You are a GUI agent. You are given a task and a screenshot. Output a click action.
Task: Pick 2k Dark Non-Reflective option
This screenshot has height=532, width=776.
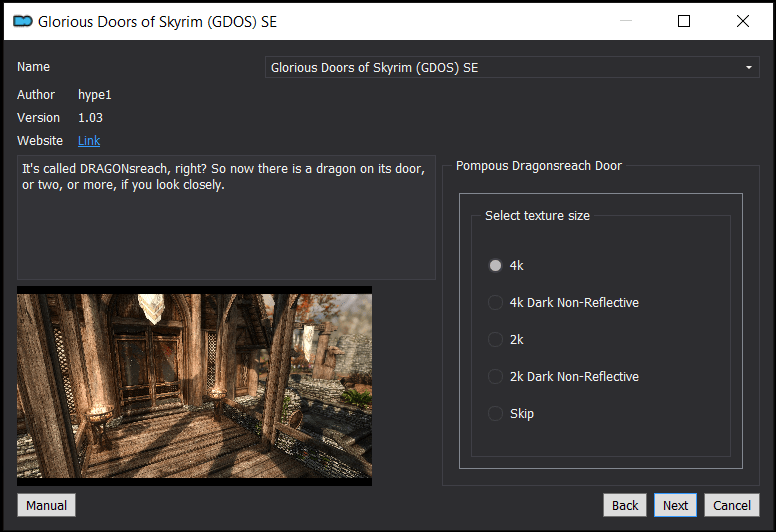tap(495, 377)
